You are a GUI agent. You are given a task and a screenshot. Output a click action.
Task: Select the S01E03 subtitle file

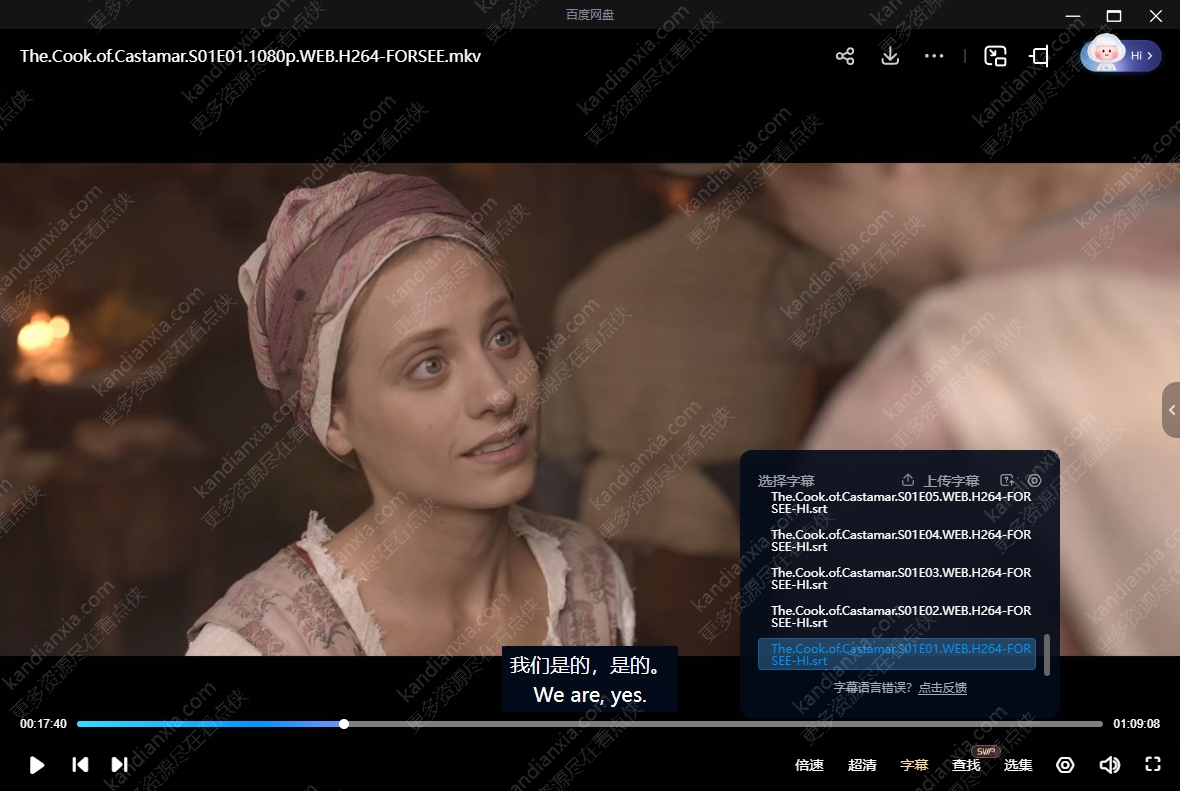point(900,579)
